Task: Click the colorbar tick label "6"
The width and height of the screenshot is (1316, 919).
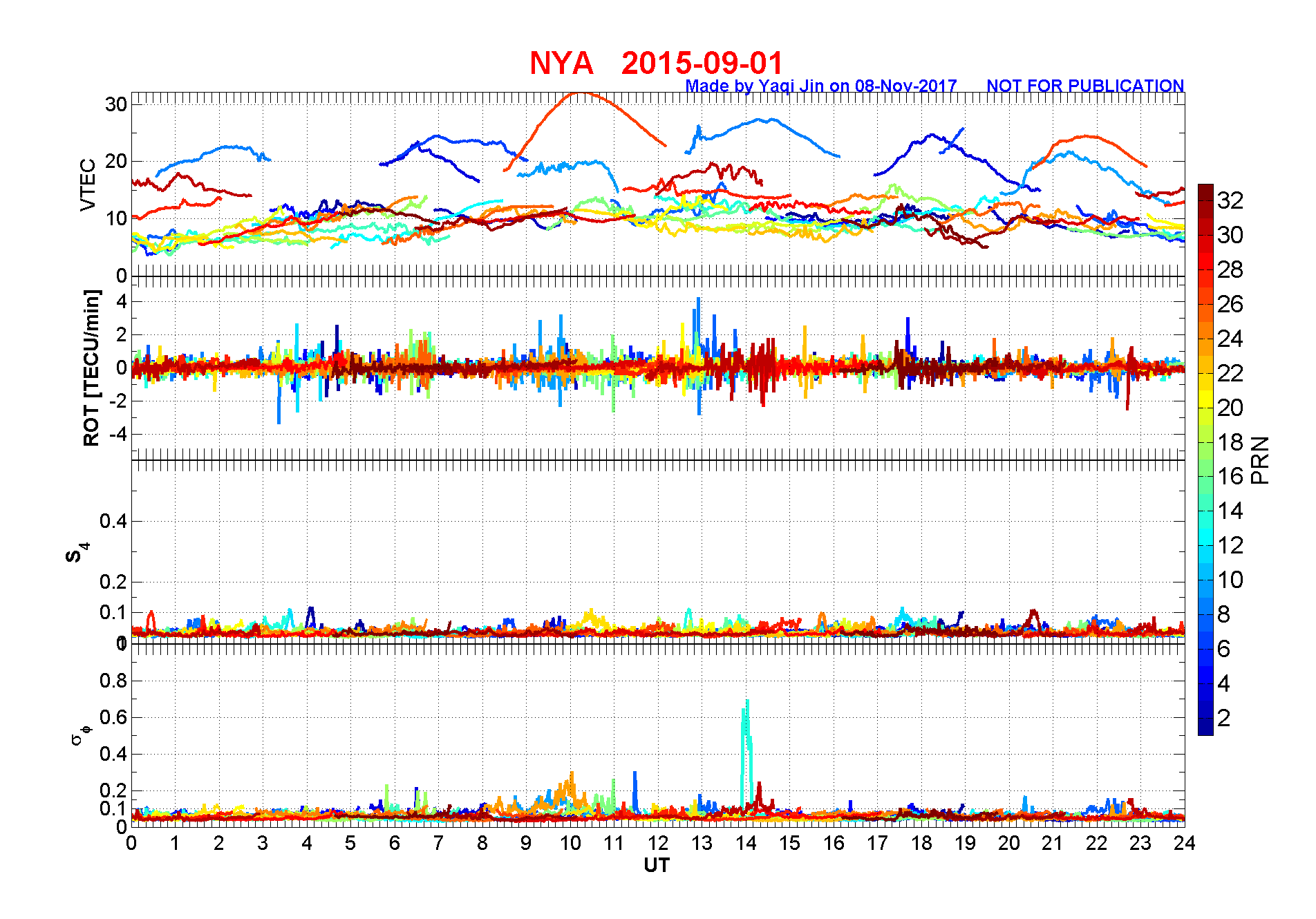Action: pos(1224,649)
